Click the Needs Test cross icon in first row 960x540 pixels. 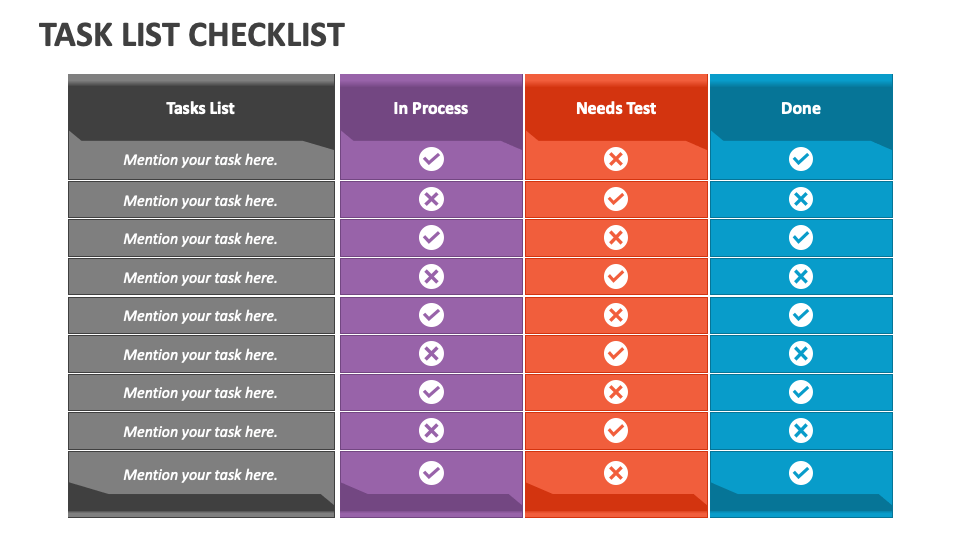click(616, 159)
